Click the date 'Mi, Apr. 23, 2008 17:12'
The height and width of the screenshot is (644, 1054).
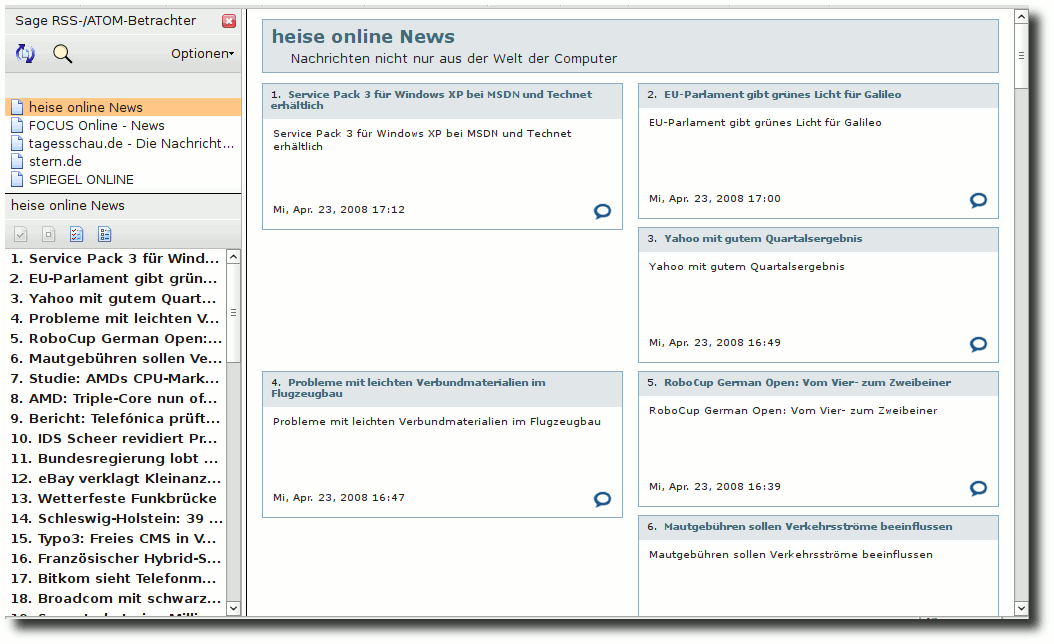pos(339,210)
